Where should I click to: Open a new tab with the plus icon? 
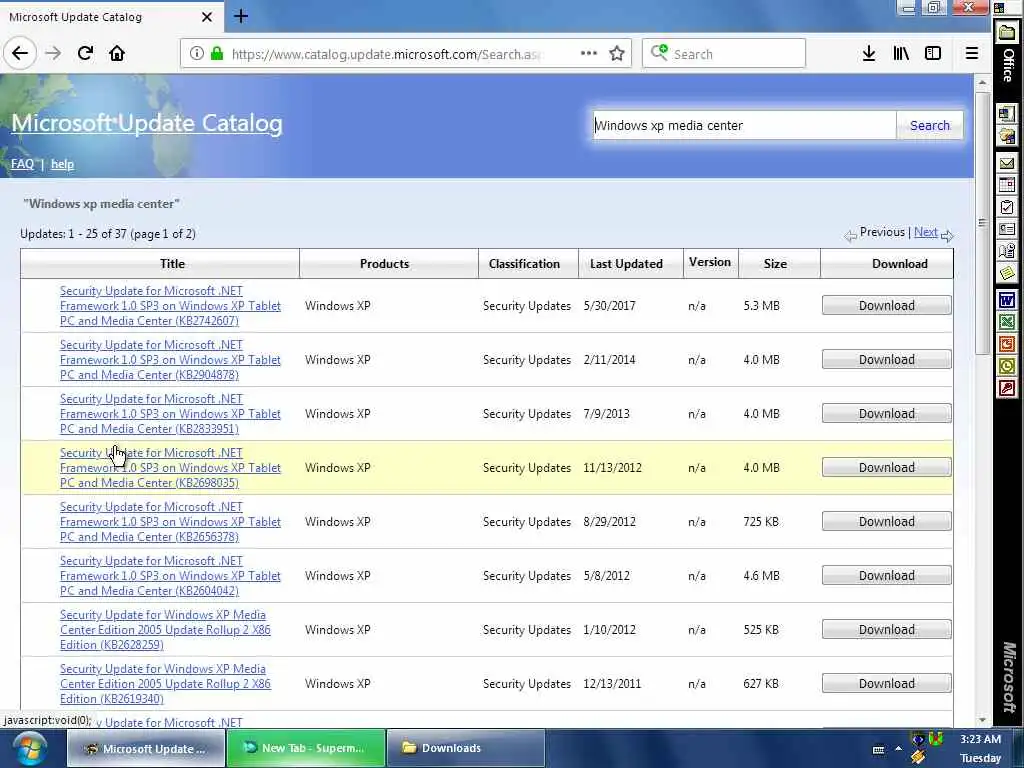pos(241,16)
